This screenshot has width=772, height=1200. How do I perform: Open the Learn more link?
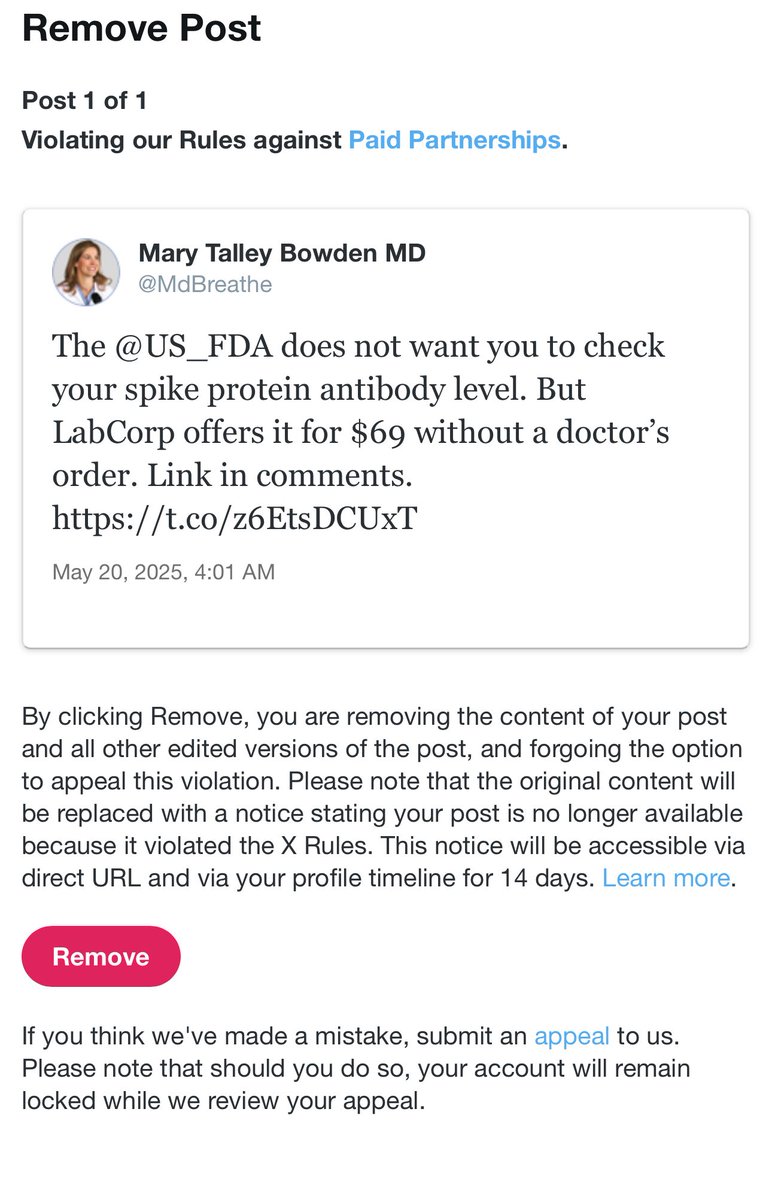(666, 879)
